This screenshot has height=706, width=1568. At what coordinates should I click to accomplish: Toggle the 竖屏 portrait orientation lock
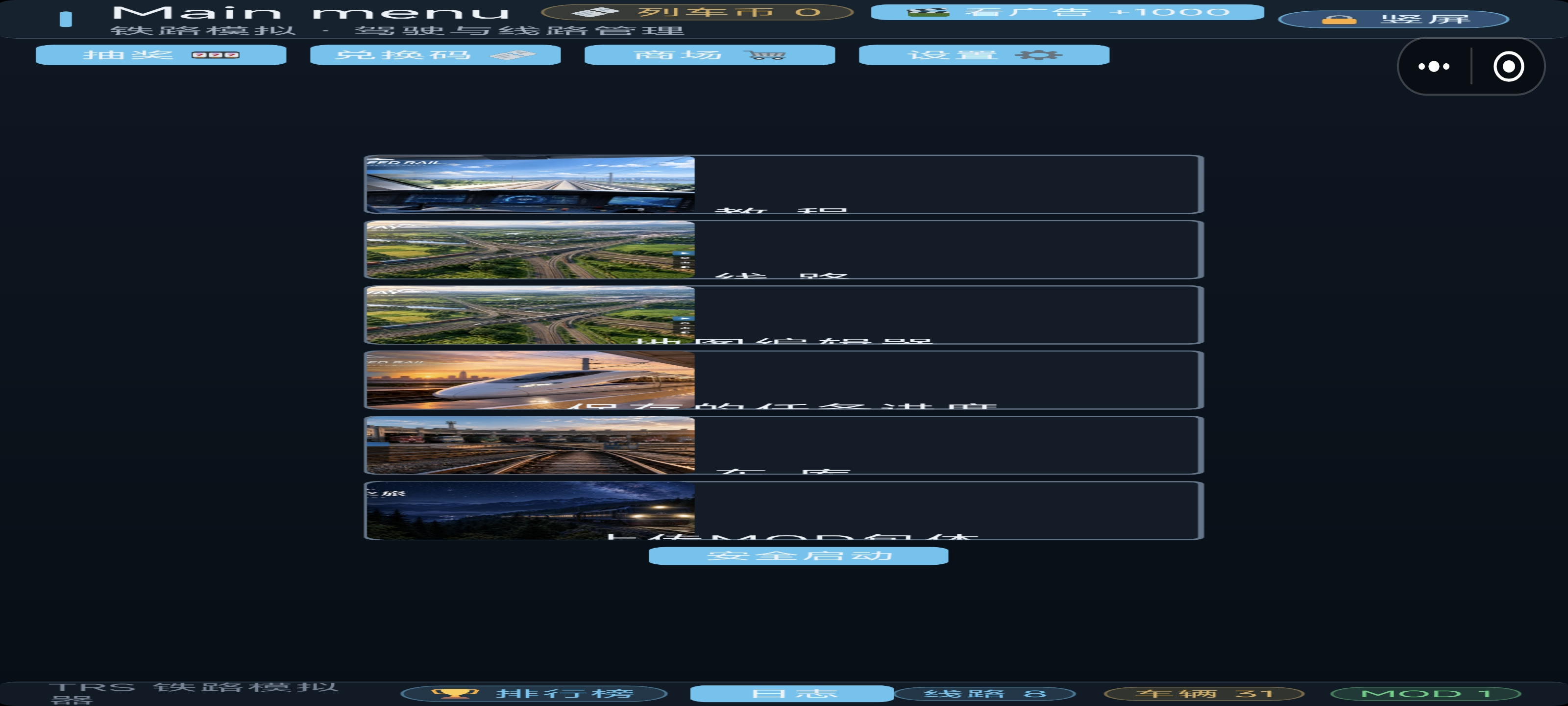(1393, 20)
